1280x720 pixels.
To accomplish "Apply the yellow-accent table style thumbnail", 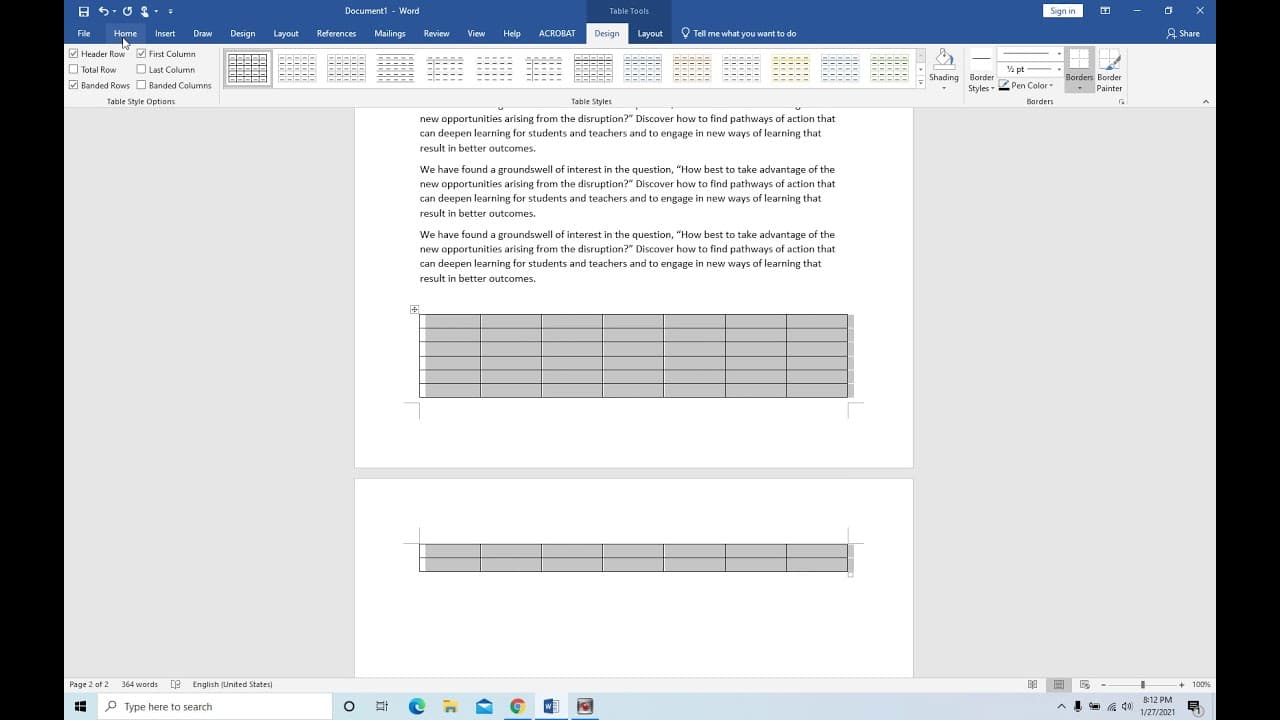I will tap(790, 68).
